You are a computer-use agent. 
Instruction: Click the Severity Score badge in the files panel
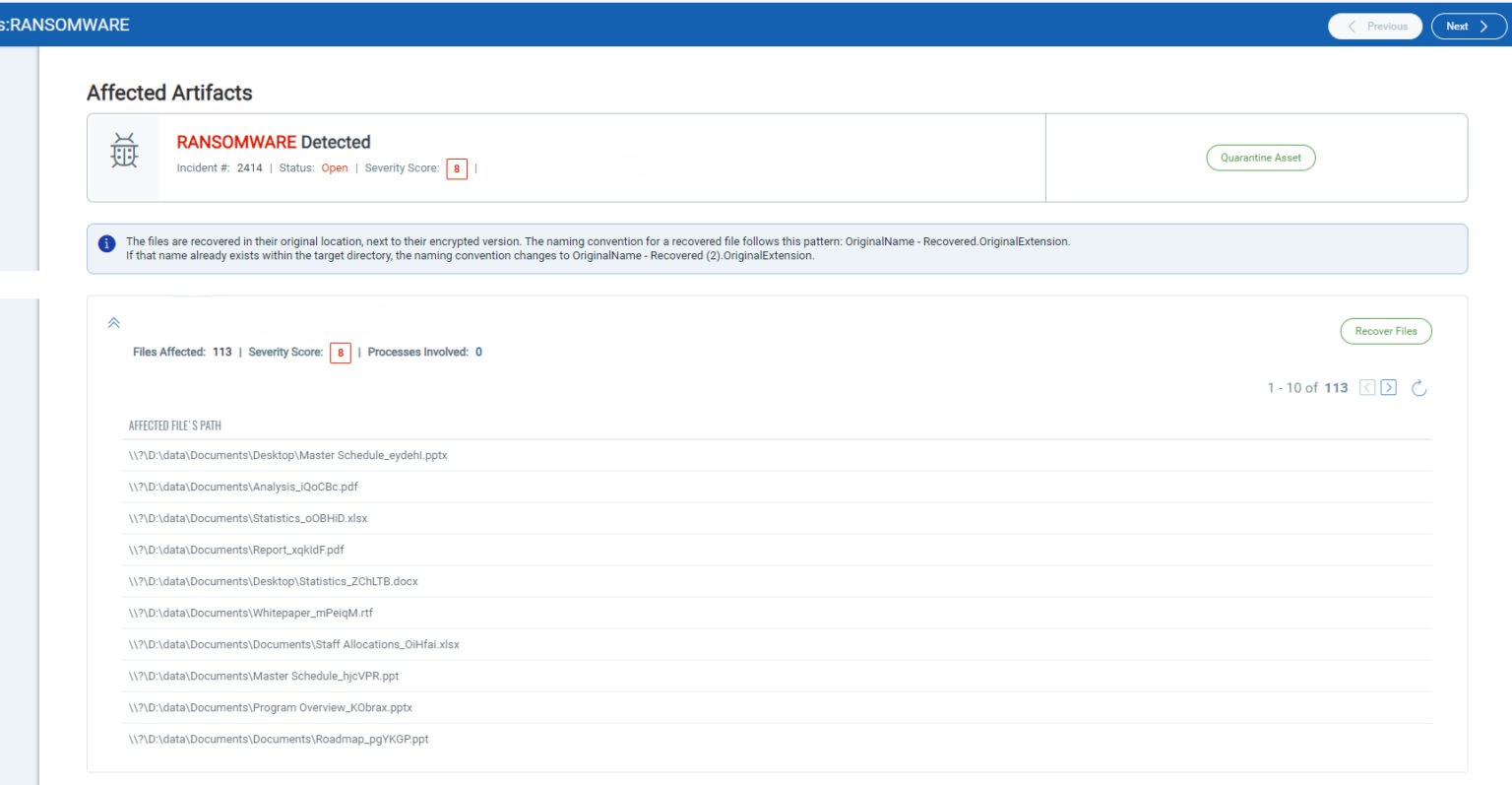tap(340, 353)
